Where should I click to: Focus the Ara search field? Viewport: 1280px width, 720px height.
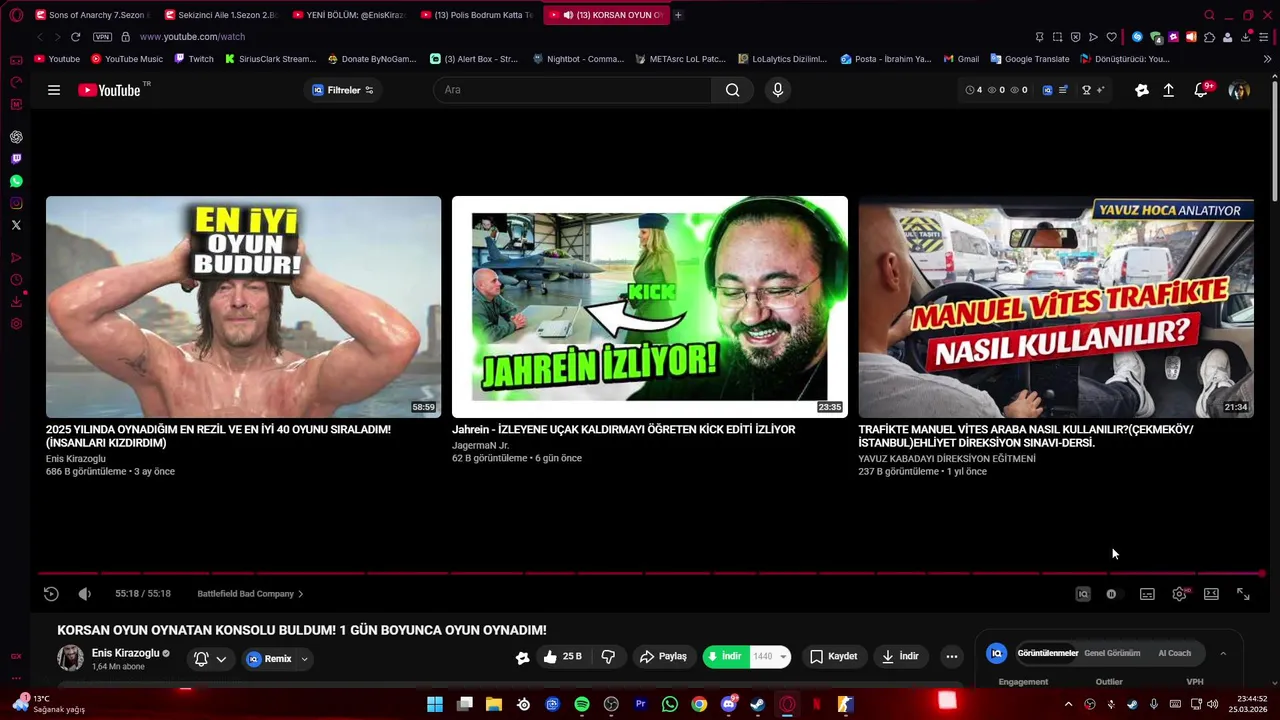(573, 90)
